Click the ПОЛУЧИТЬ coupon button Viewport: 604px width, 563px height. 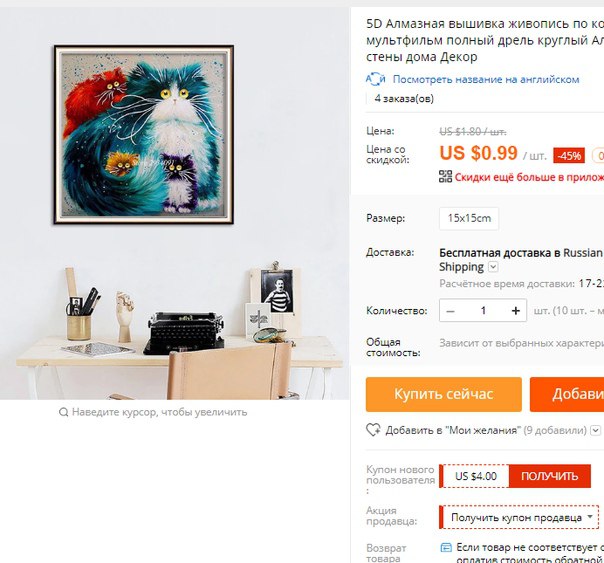pyautogui.click(x=550, y=476)
